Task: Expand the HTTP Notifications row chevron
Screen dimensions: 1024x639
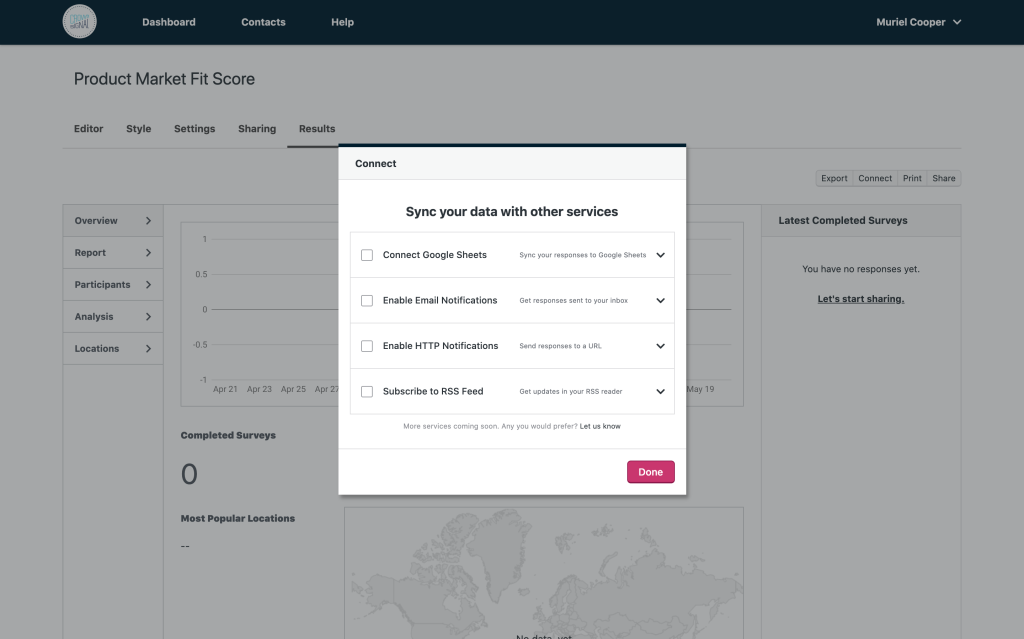Action: point(660,346)
